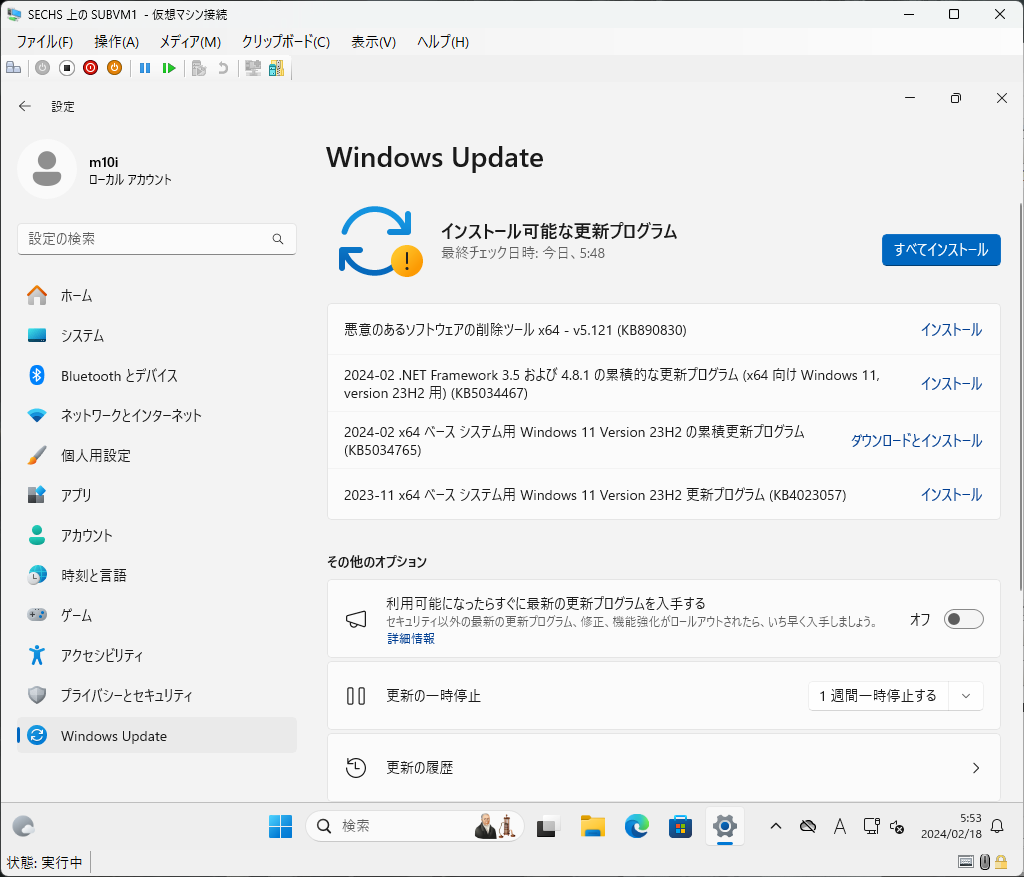The image size is (1024, 877).
Task: Open the メディア(M) menu
Action: (190, 42)
